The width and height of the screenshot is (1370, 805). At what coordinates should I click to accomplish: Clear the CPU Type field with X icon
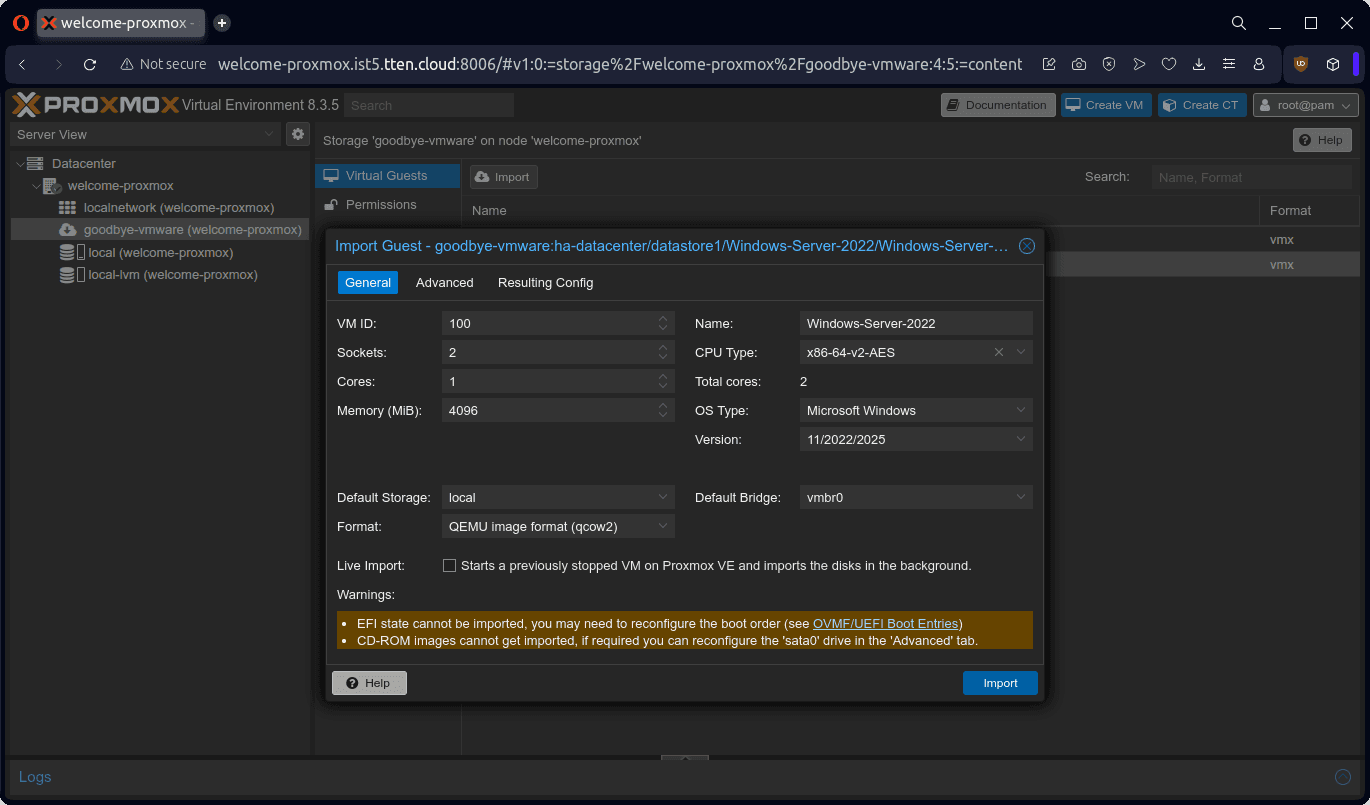(x=999, y=352)
